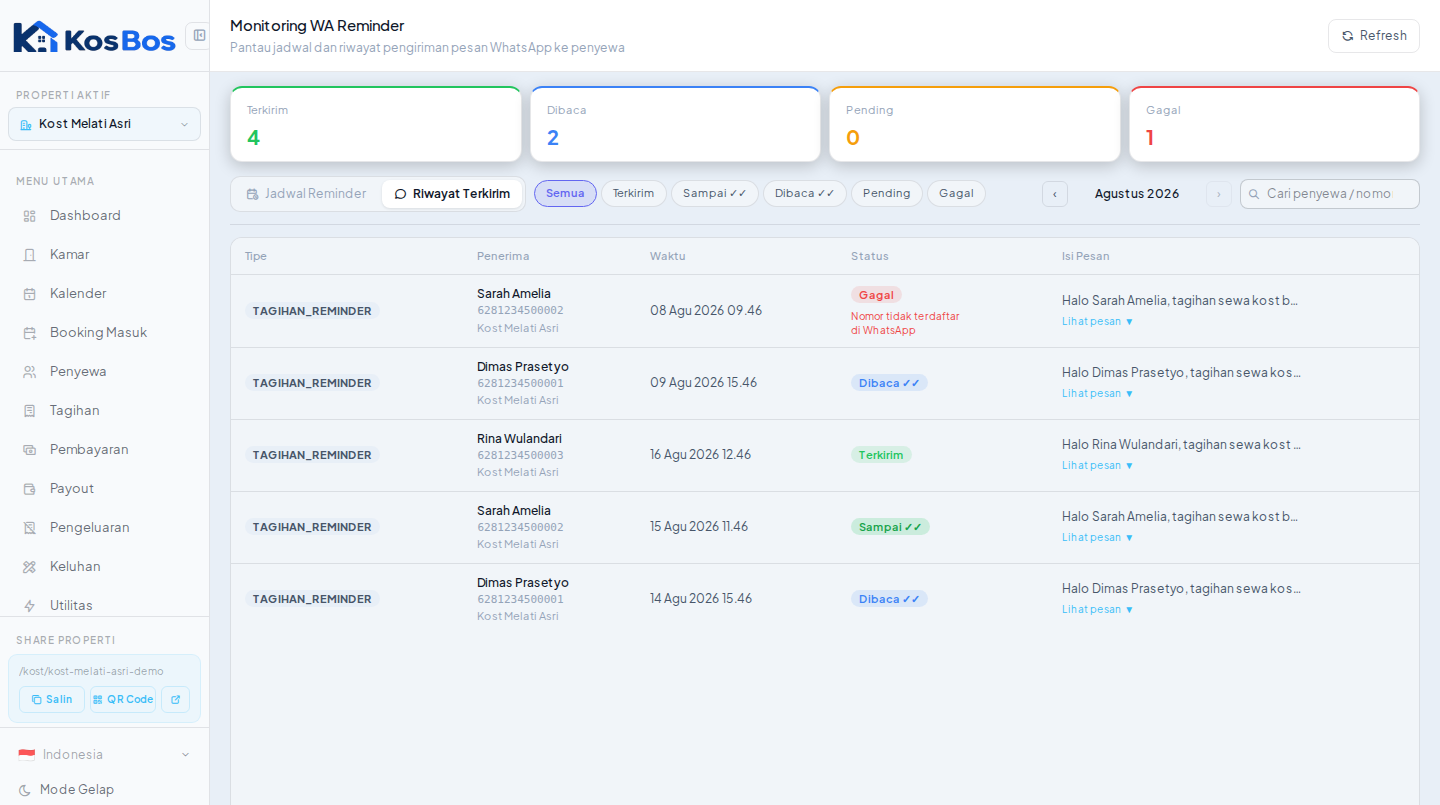The image size is (1440, 805).
Task: Open the Indonesia language dropdown
Action: [x=104, y=754]
